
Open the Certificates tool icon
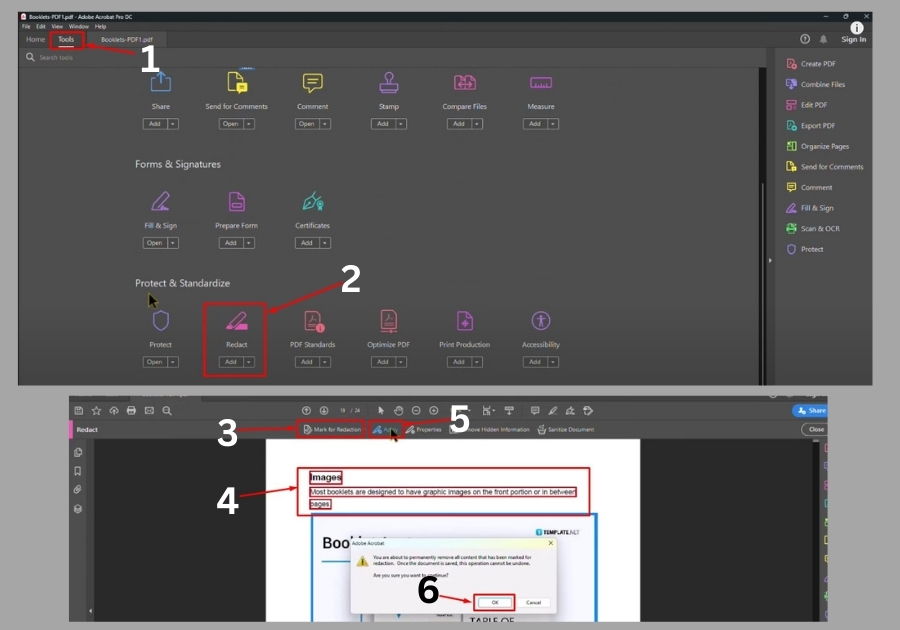(313, 201)
